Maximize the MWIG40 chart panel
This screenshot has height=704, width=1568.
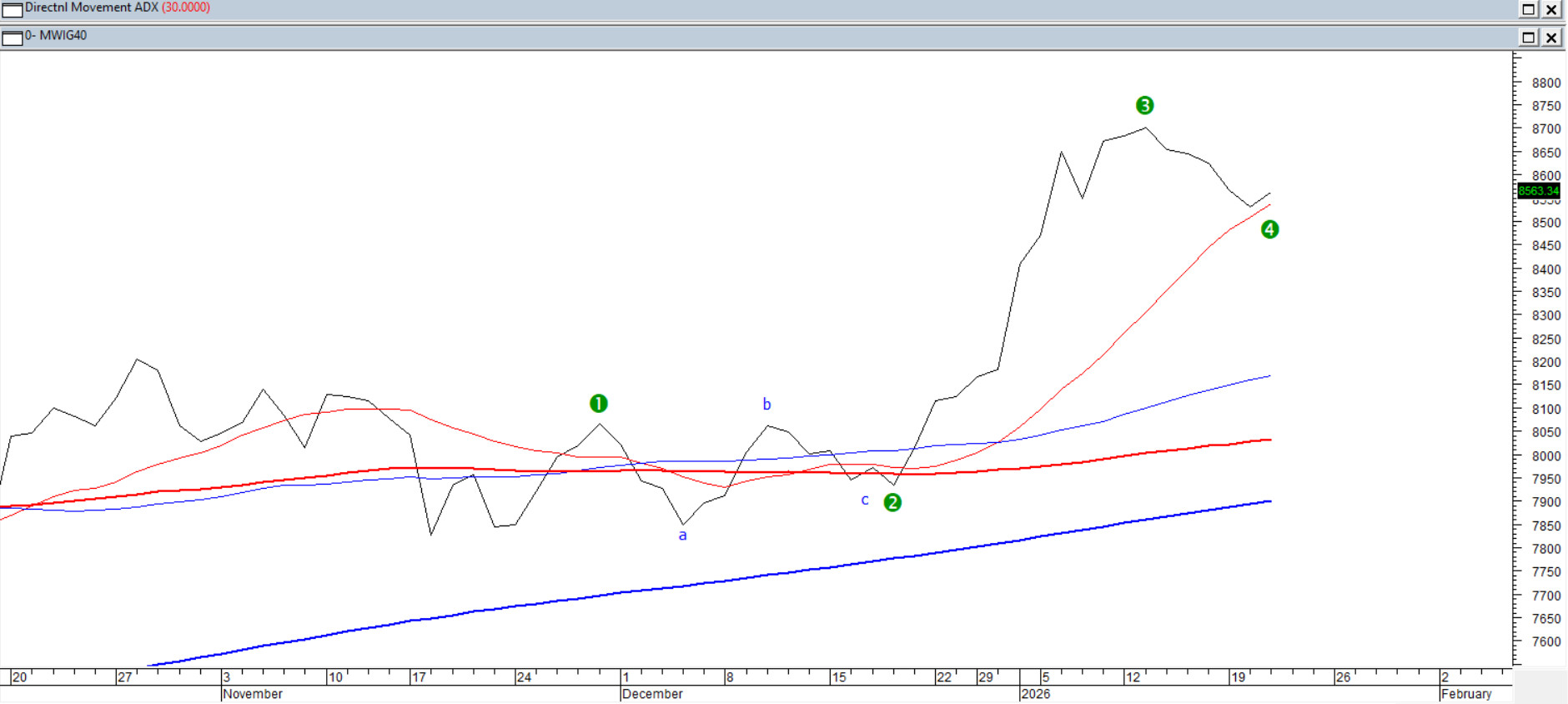point(1528,38)
